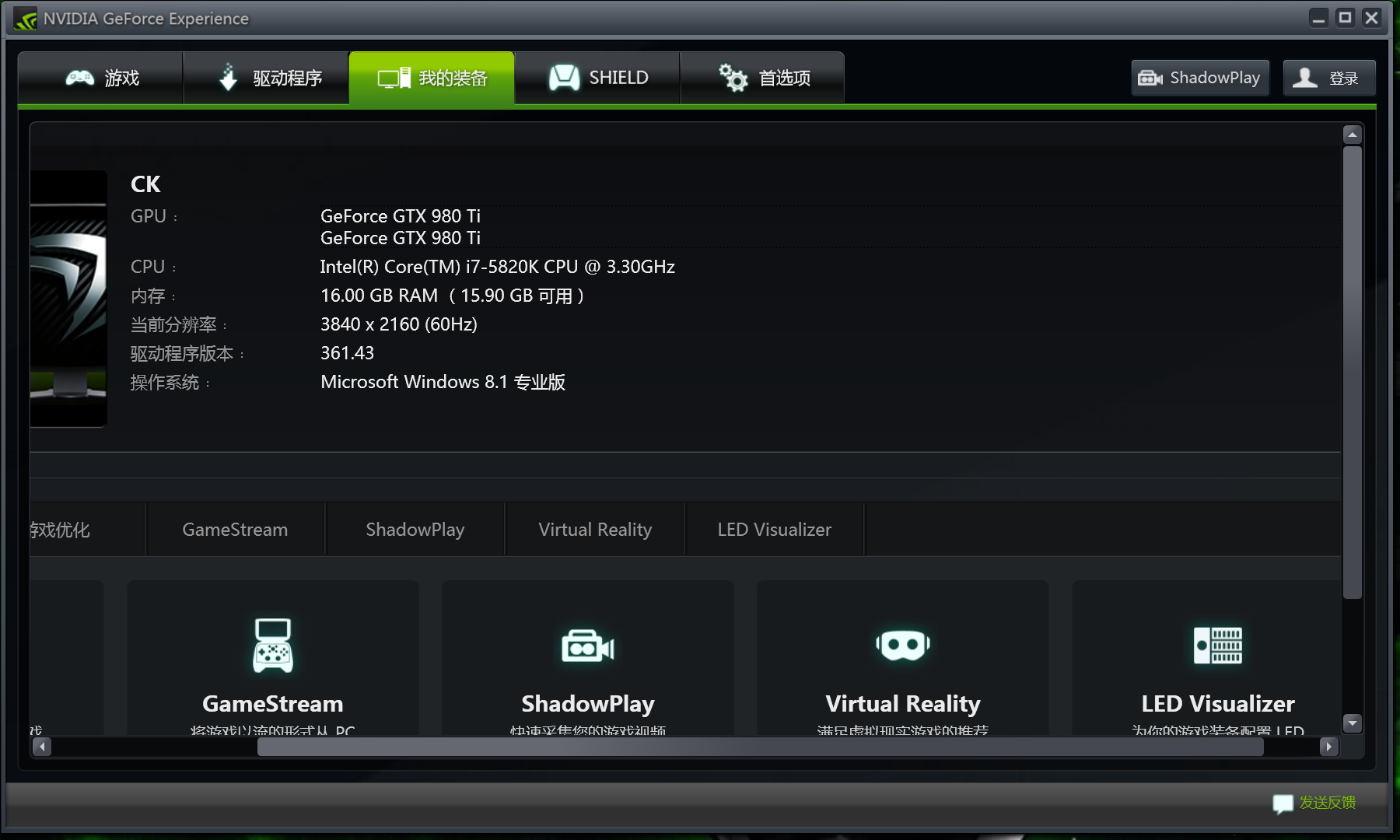This screenshot has height=840, width=1400.
Task: Click the Virtual Reality headset icon
Action: [903, 645]
